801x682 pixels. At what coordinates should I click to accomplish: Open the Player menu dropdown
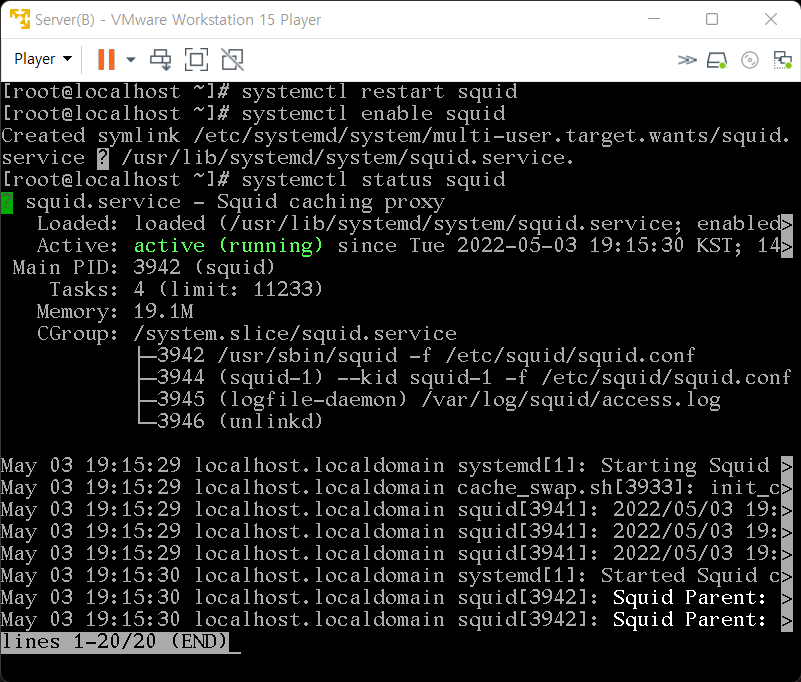pyautogui.click(x=43, y=59)
